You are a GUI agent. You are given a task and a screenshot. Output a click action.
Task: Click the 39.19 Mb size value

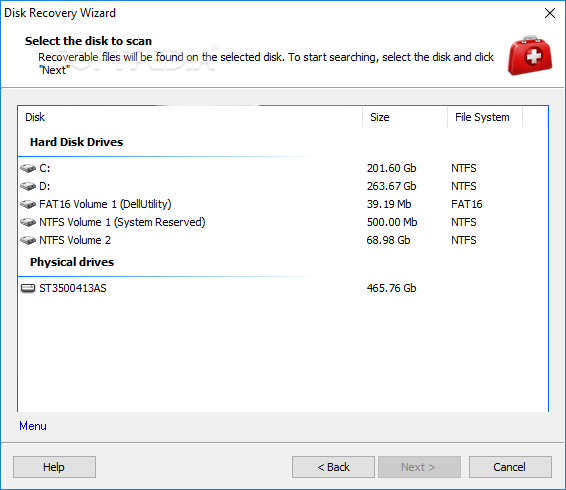point(389,204)
